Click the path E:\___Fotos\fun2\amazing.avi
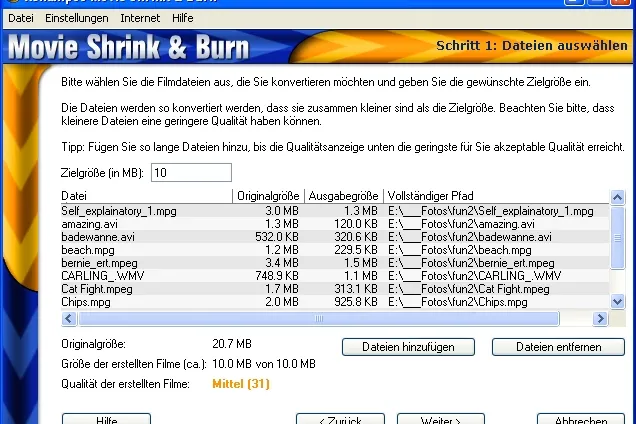This screenshot has height=424, width=636. tap(461, 224)
